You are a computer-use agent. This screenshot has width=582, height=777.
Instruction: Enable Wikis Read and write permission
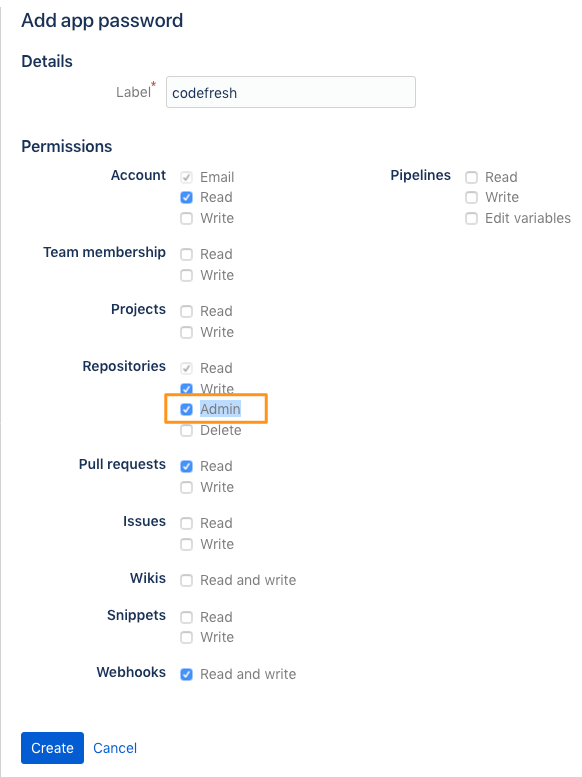point(186,580)
